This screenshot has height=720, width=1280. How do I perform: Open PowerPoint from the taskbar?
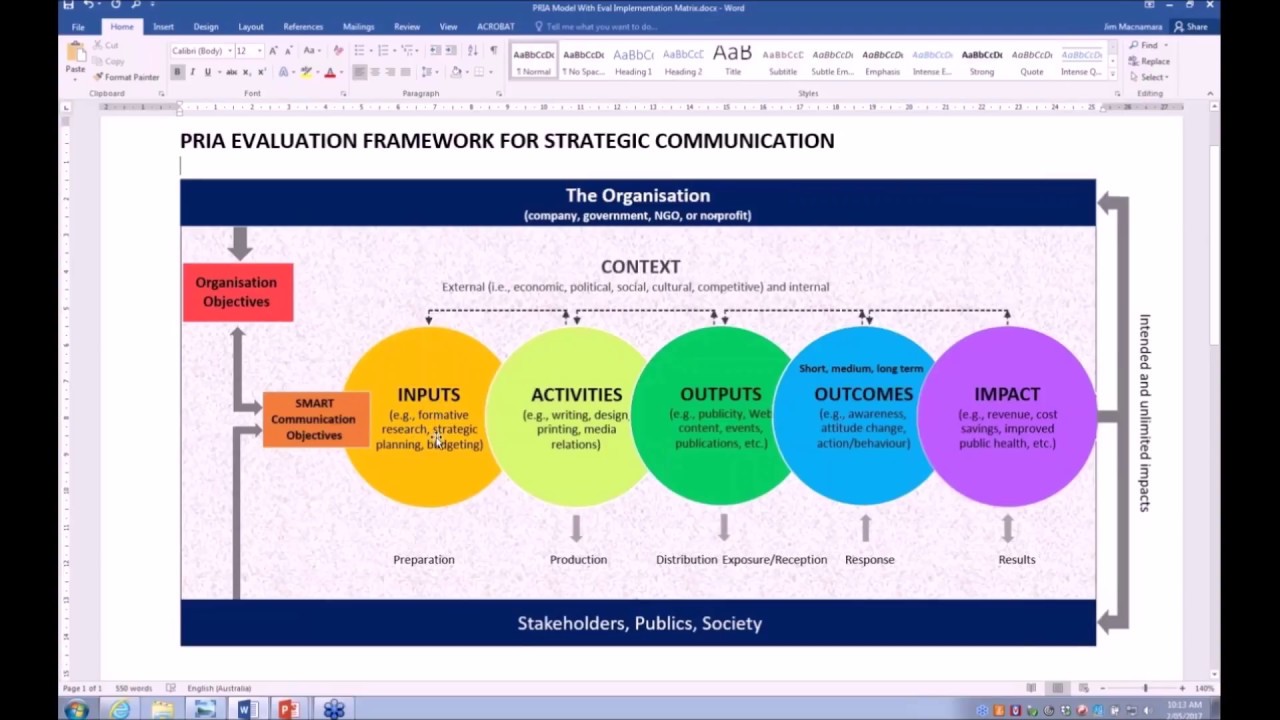pyautogui.click(x=289, y=710)
